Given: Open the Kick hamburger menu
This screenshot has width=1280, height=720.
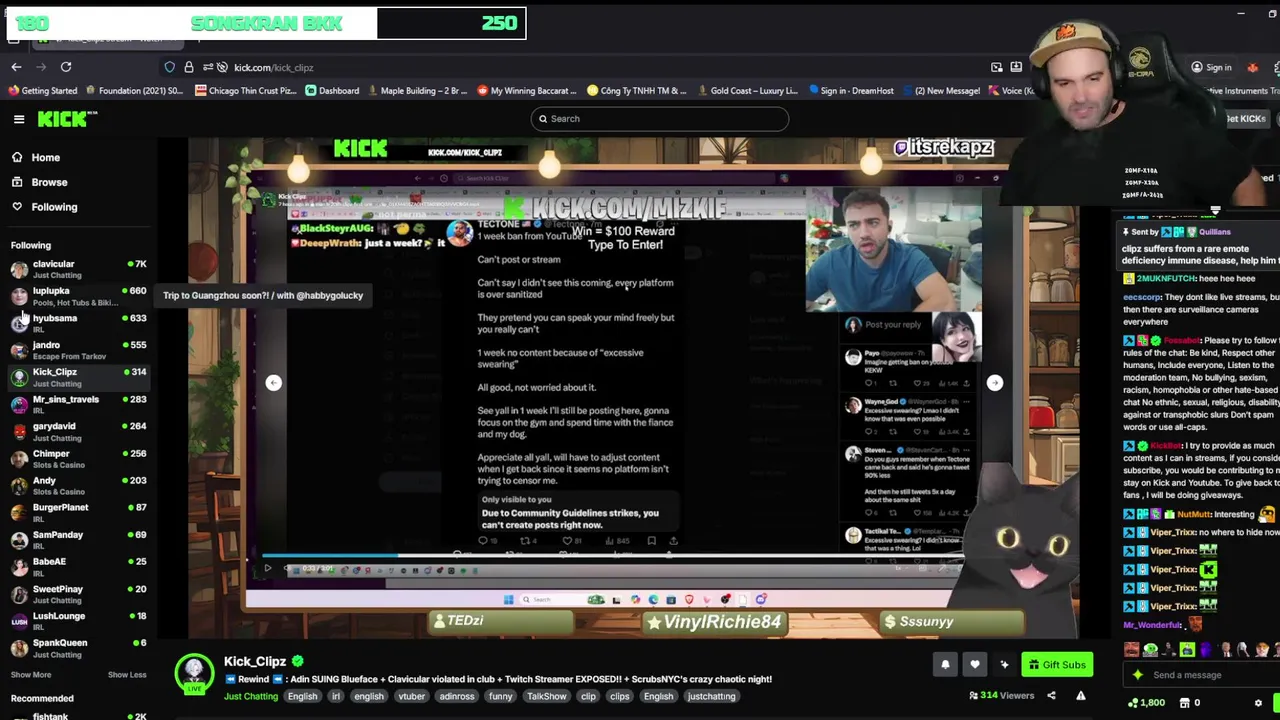Looking at the screenshot, I should tap(19, 119).
